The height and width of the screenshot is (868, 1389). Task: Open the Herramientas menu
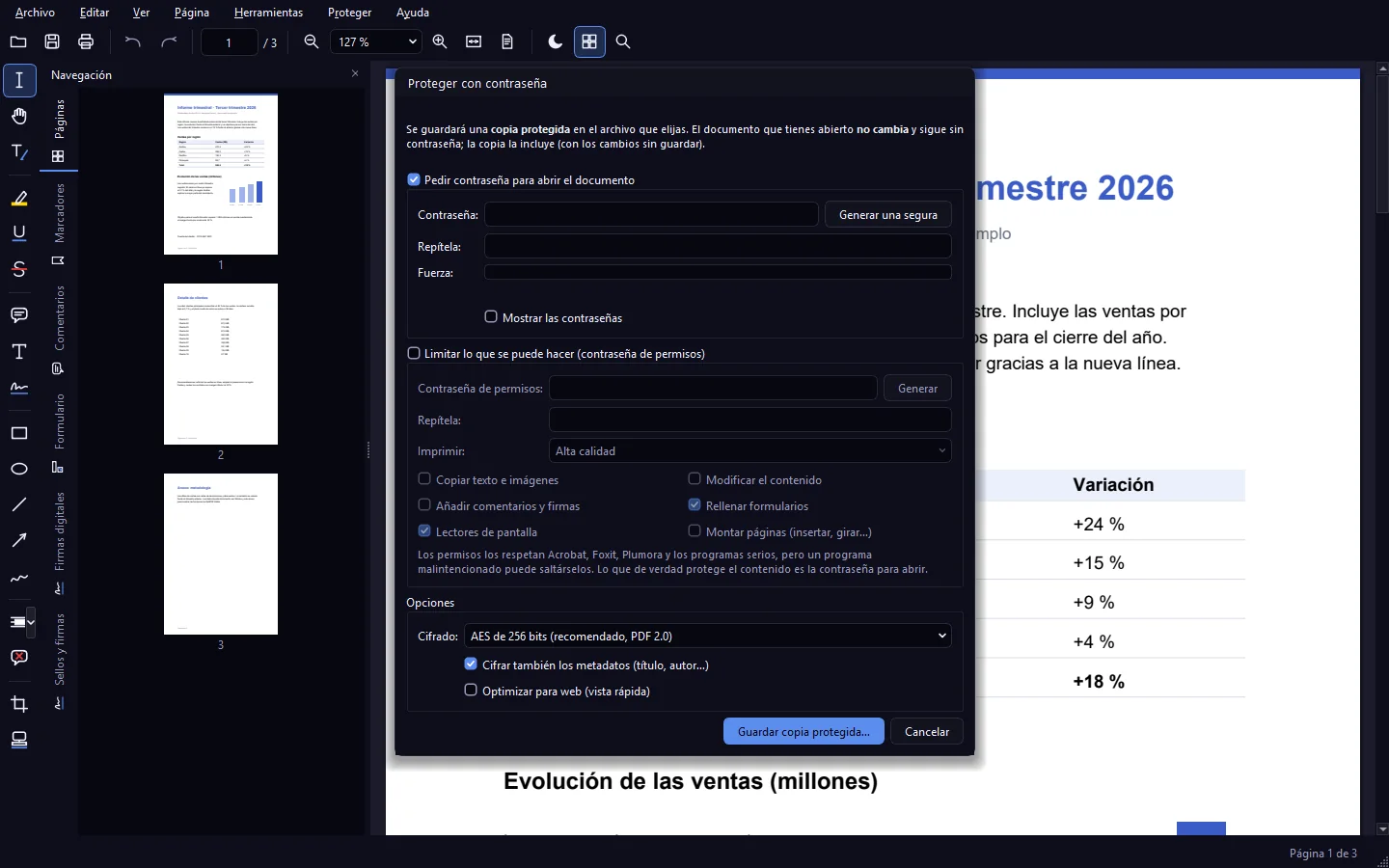tap(268, 13)
